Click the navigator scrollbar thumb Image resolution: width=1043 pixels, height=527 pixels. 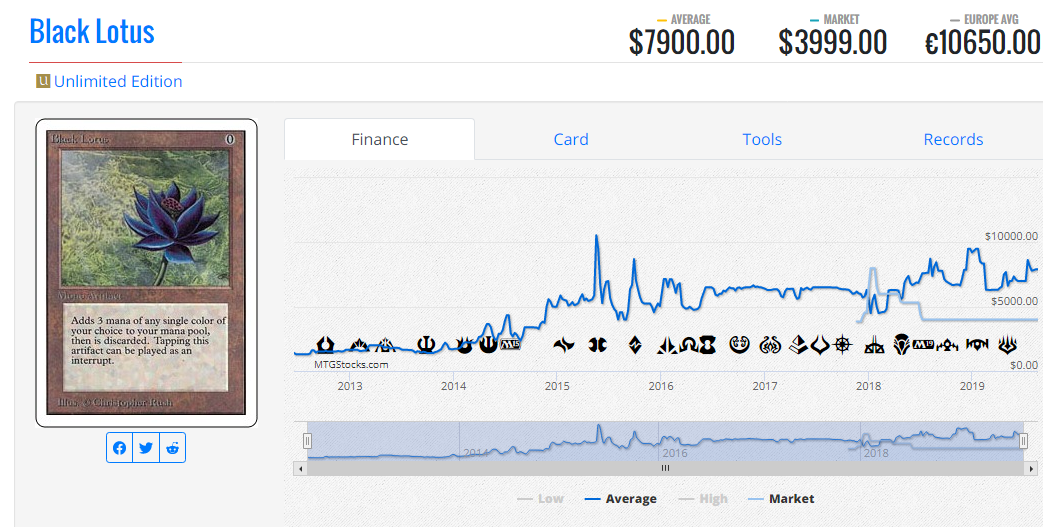[665, 468]
